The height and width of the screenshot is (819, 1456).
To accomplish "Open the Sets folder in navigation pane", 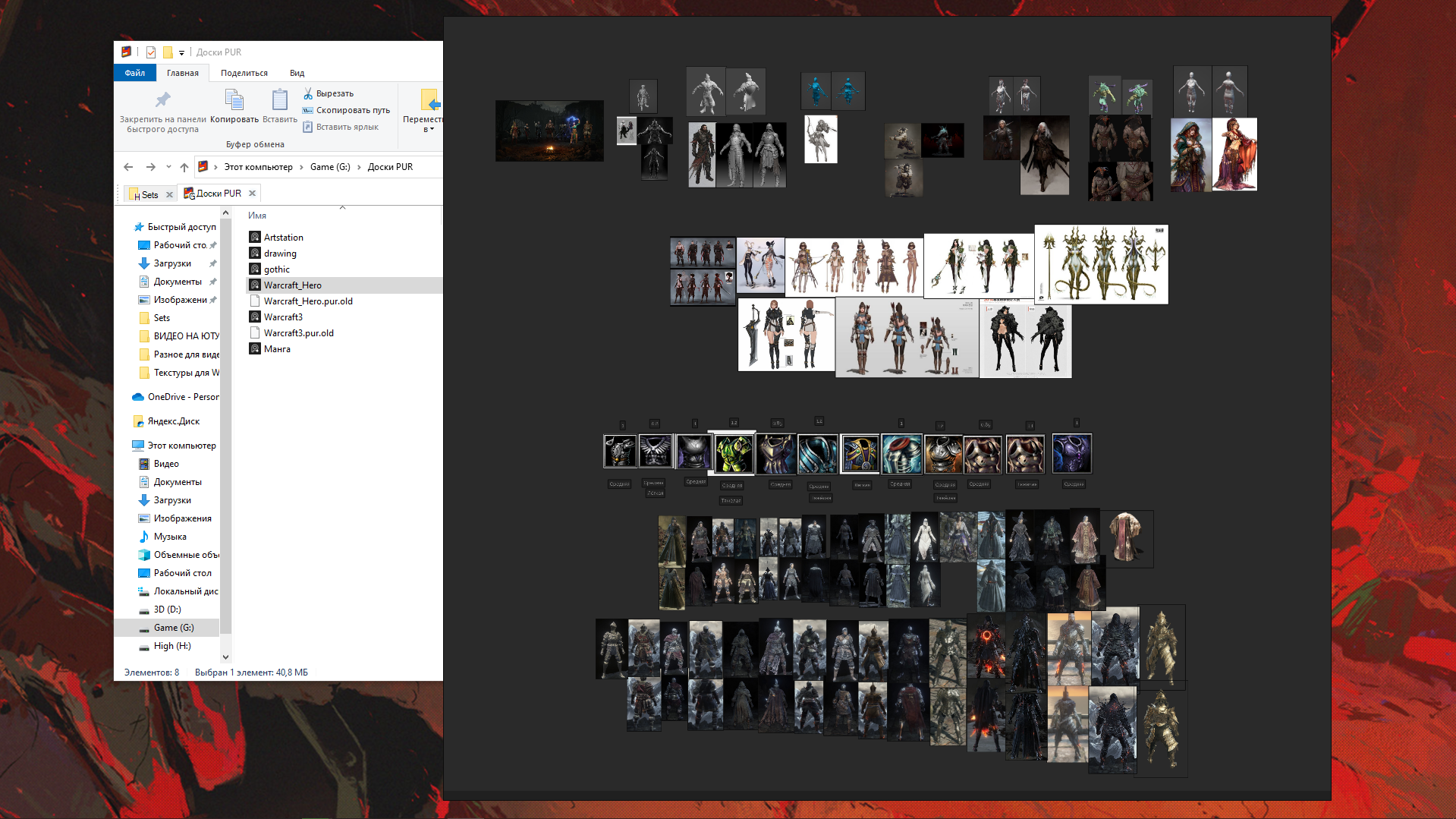I will coord(155,318).
